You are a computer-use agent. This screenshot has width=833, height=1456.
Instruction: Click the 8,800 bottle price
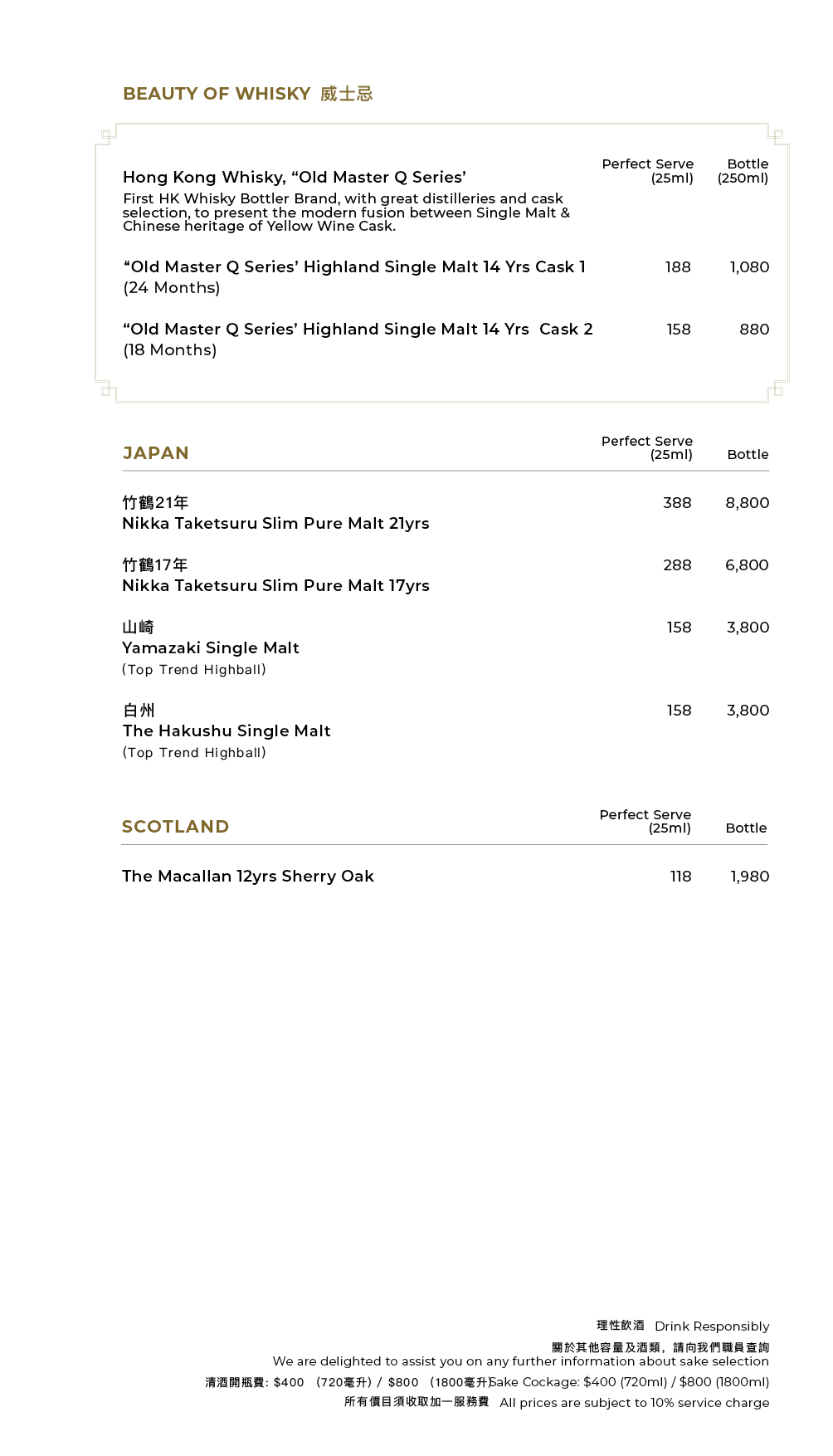[x=747, y=503]
